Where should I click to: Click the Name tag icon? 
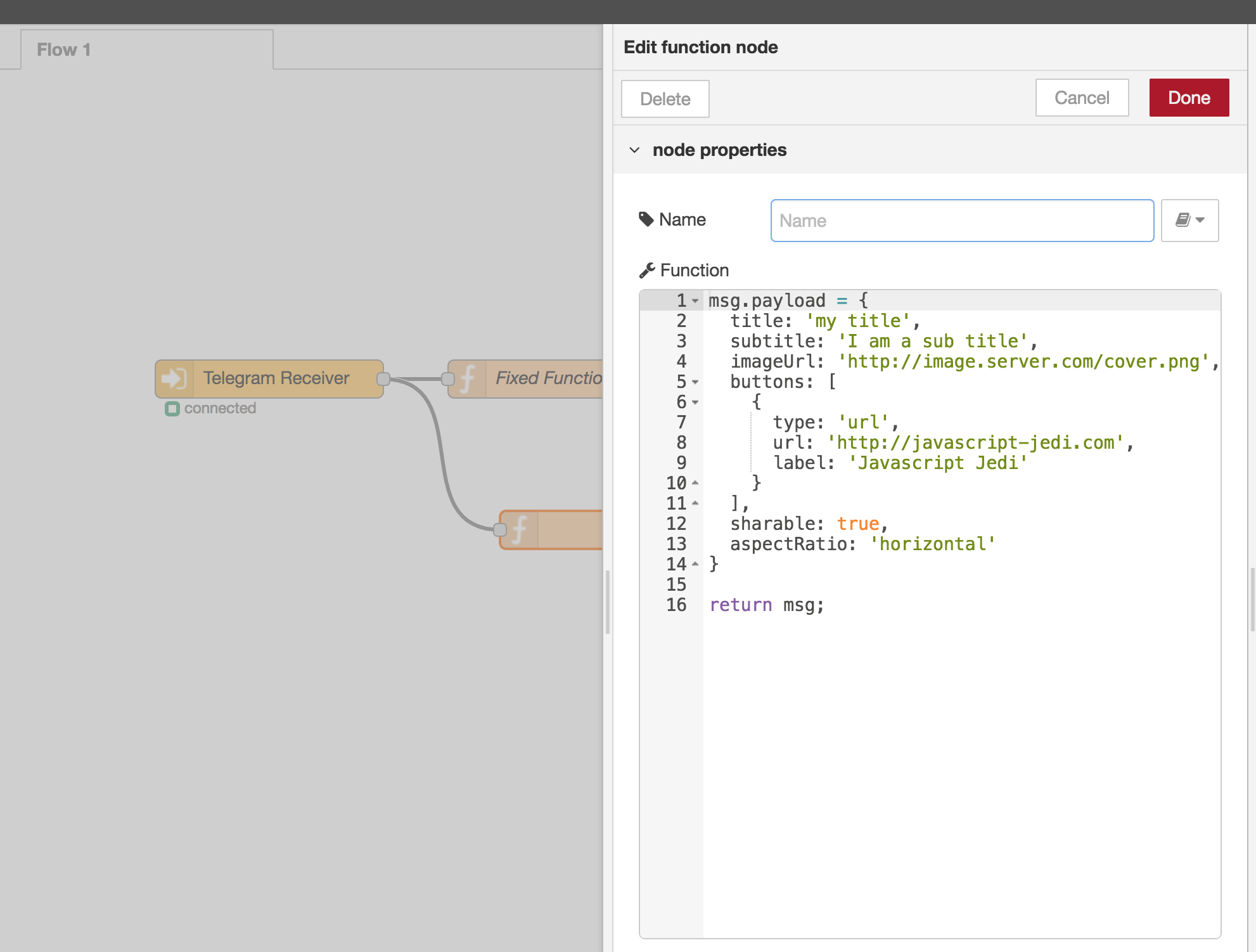[x=646, y=218]
